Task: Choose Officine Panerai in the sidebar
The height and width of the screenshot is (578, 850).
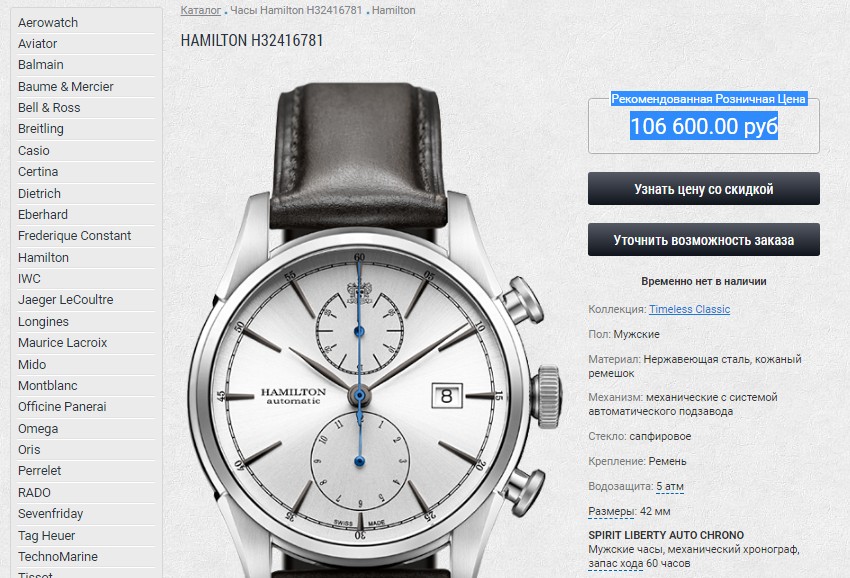Action: tap(62, 407)
